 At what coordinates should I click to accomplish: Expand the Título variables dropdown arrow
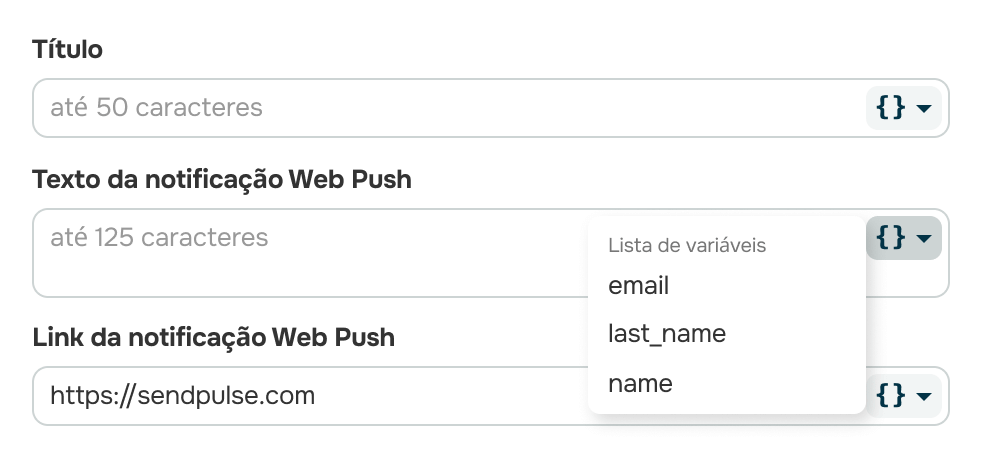coord(924,108)
